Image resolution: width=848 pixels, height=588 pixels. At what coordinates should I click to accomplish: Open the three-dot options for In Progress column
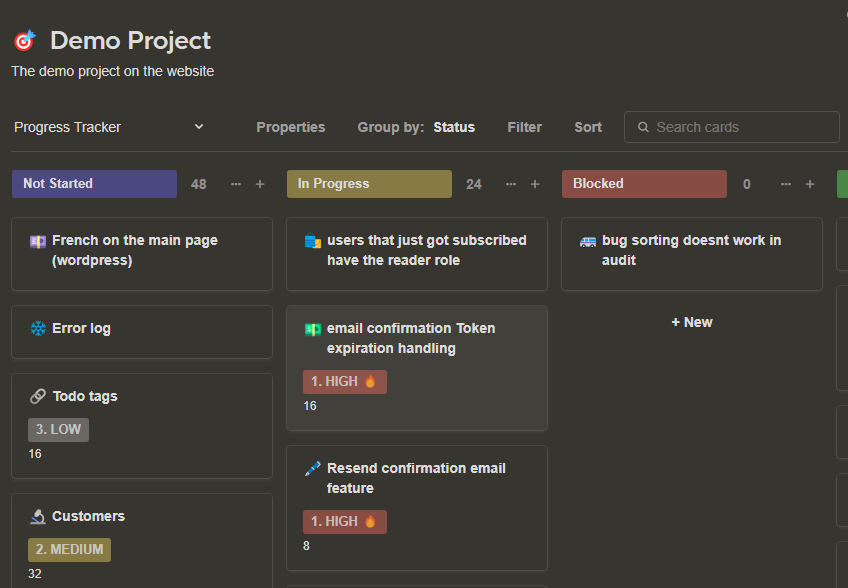click(511, 184)
